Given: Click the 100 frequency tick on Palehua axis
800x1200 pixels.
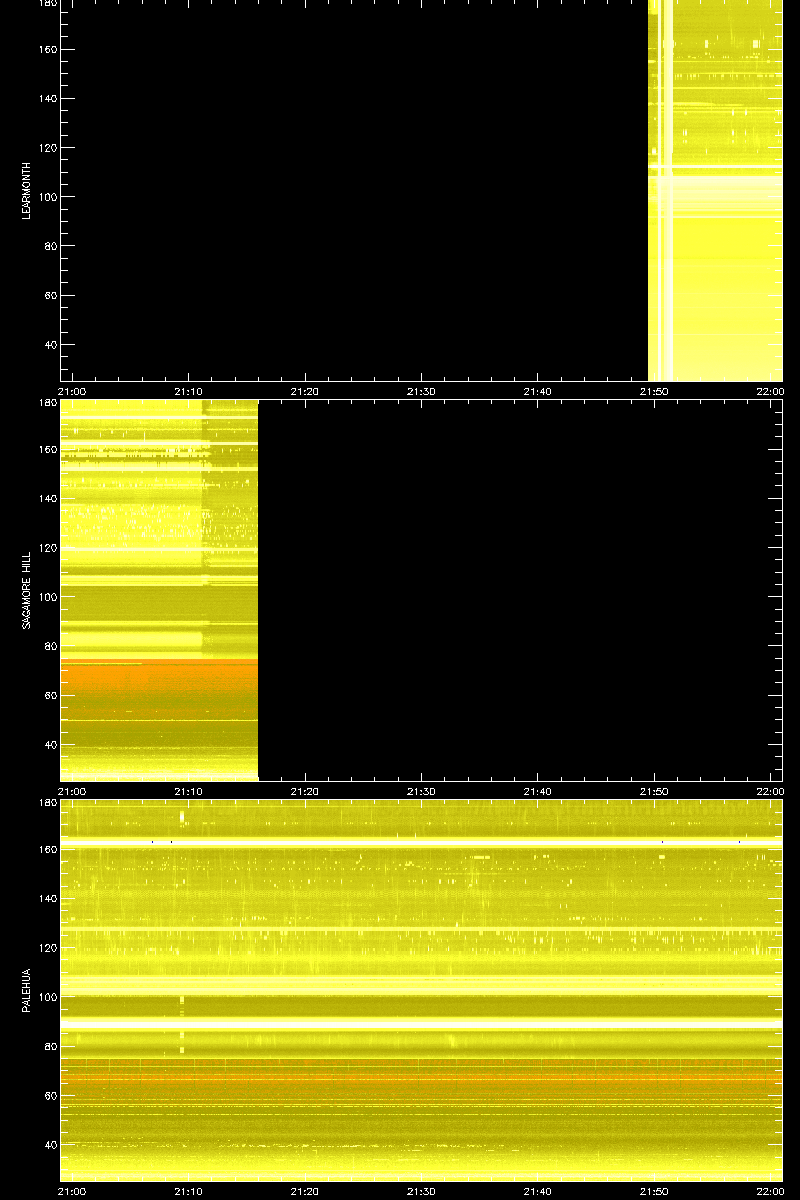Looking at the screenshot, I should (46, 997).
